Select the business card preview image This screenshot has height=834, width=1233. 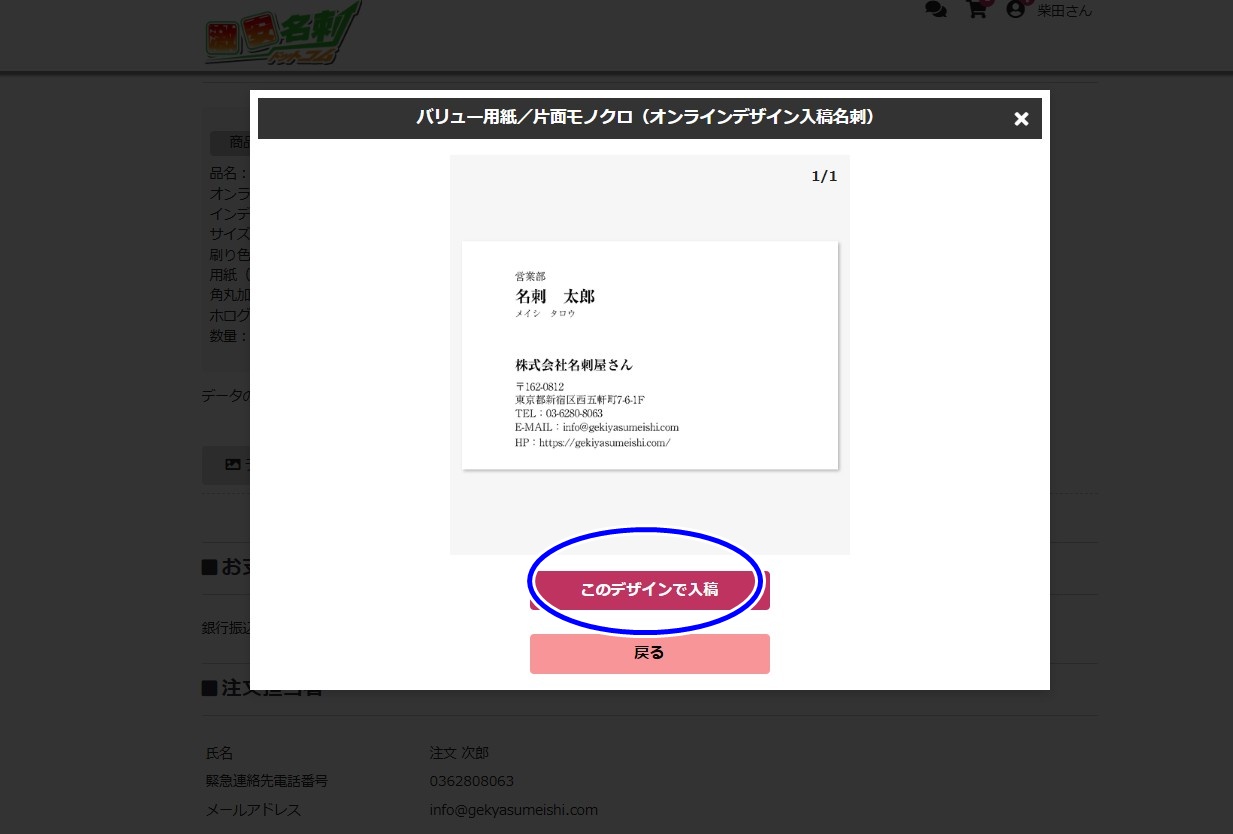point(650,355)
